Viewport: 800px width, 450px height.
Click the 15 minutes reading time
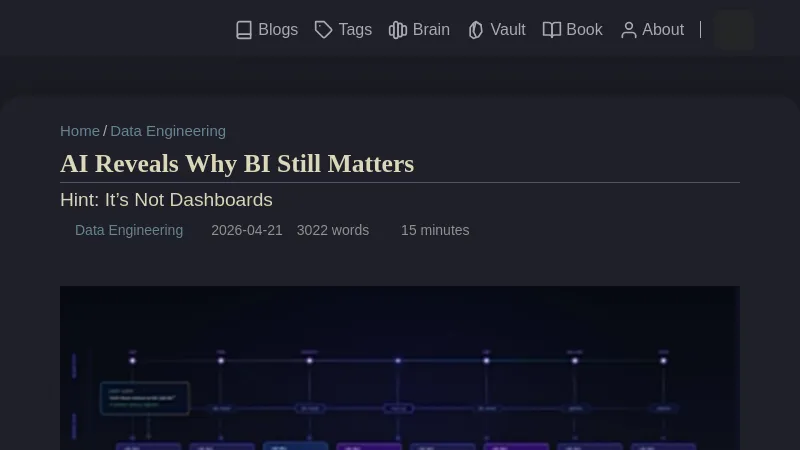435,230
